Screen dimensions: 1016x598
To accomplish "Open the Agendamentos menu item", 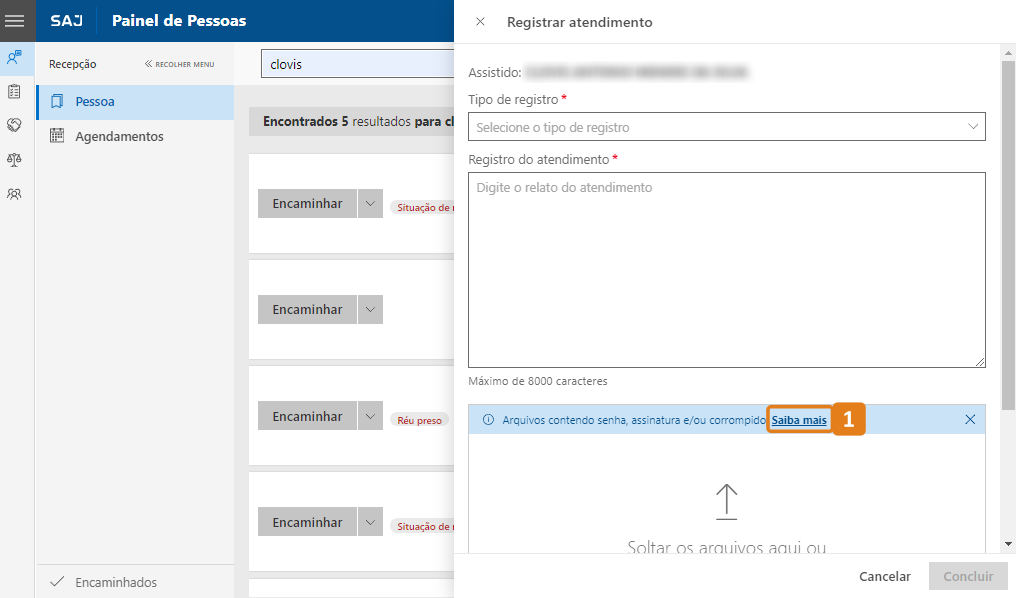I will [135, 136].
